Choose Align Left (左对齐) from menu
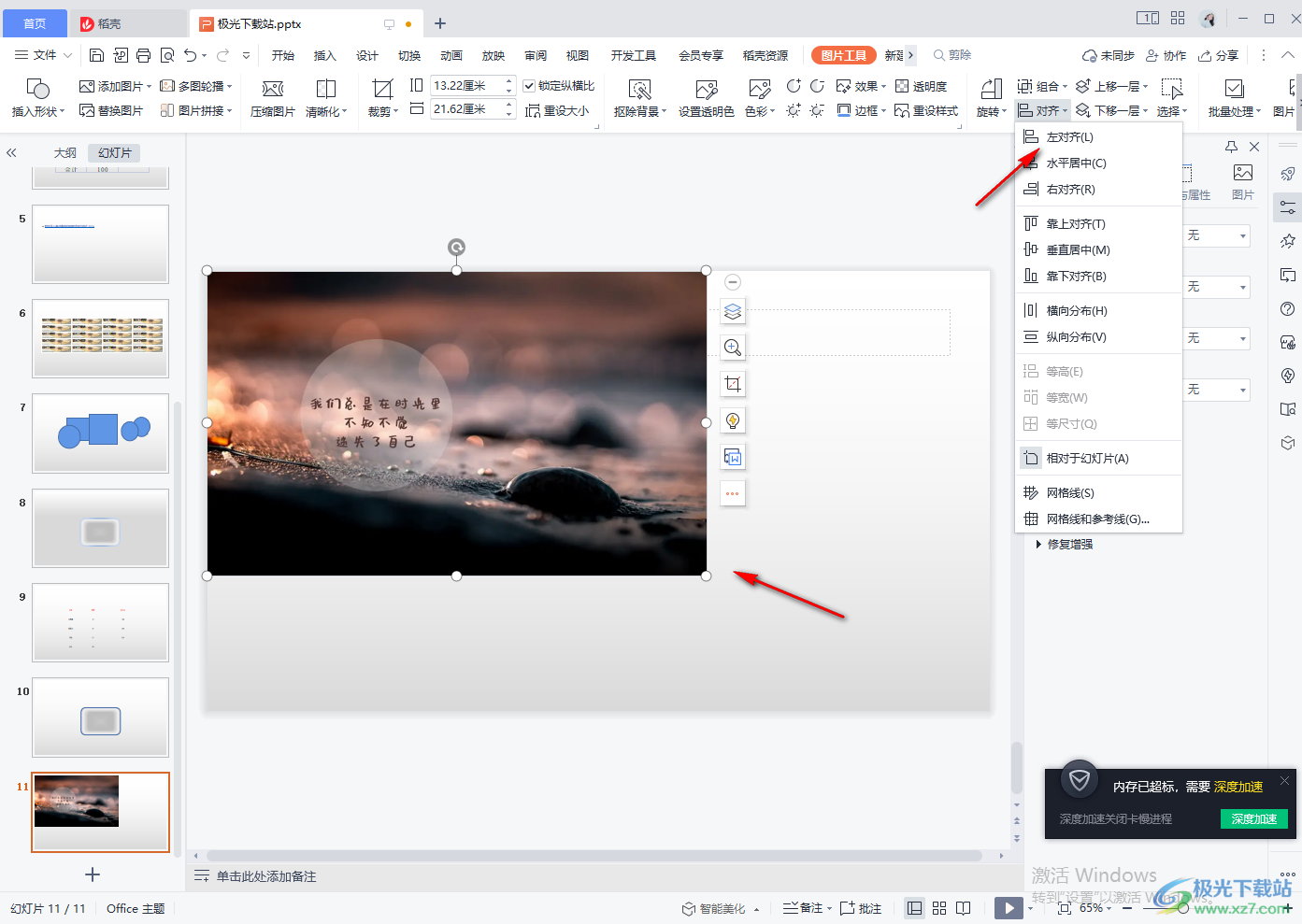 click(1098, 136)
